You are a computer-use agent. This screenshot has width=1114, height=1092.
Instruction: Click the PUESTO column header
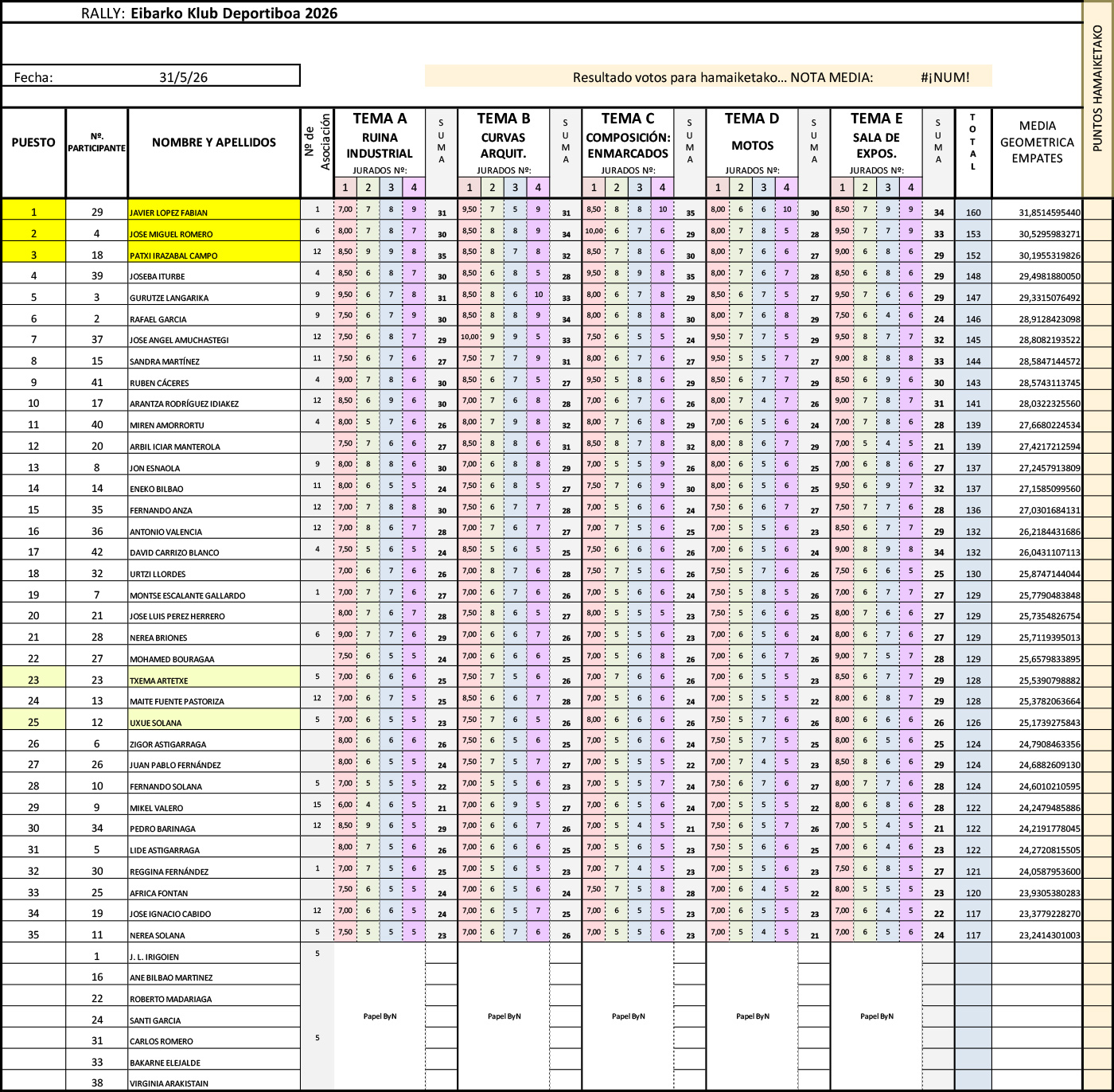pos(33,142)
